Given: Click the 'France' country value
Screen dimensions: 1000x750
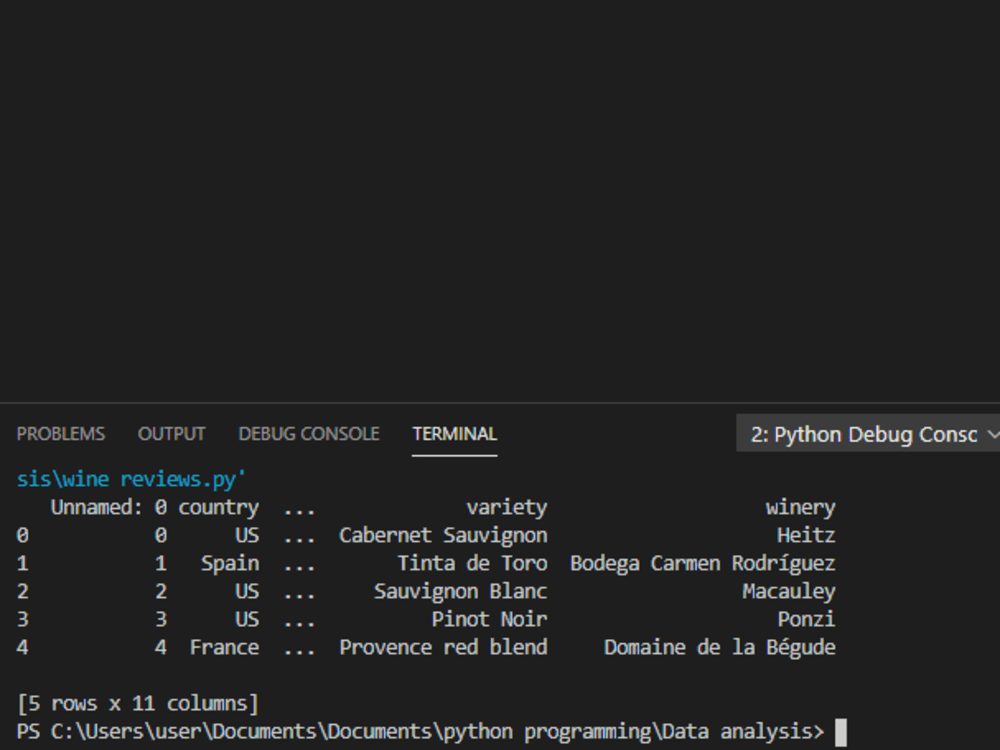Looking at the screenshot, I should click(x=224, y=648).
